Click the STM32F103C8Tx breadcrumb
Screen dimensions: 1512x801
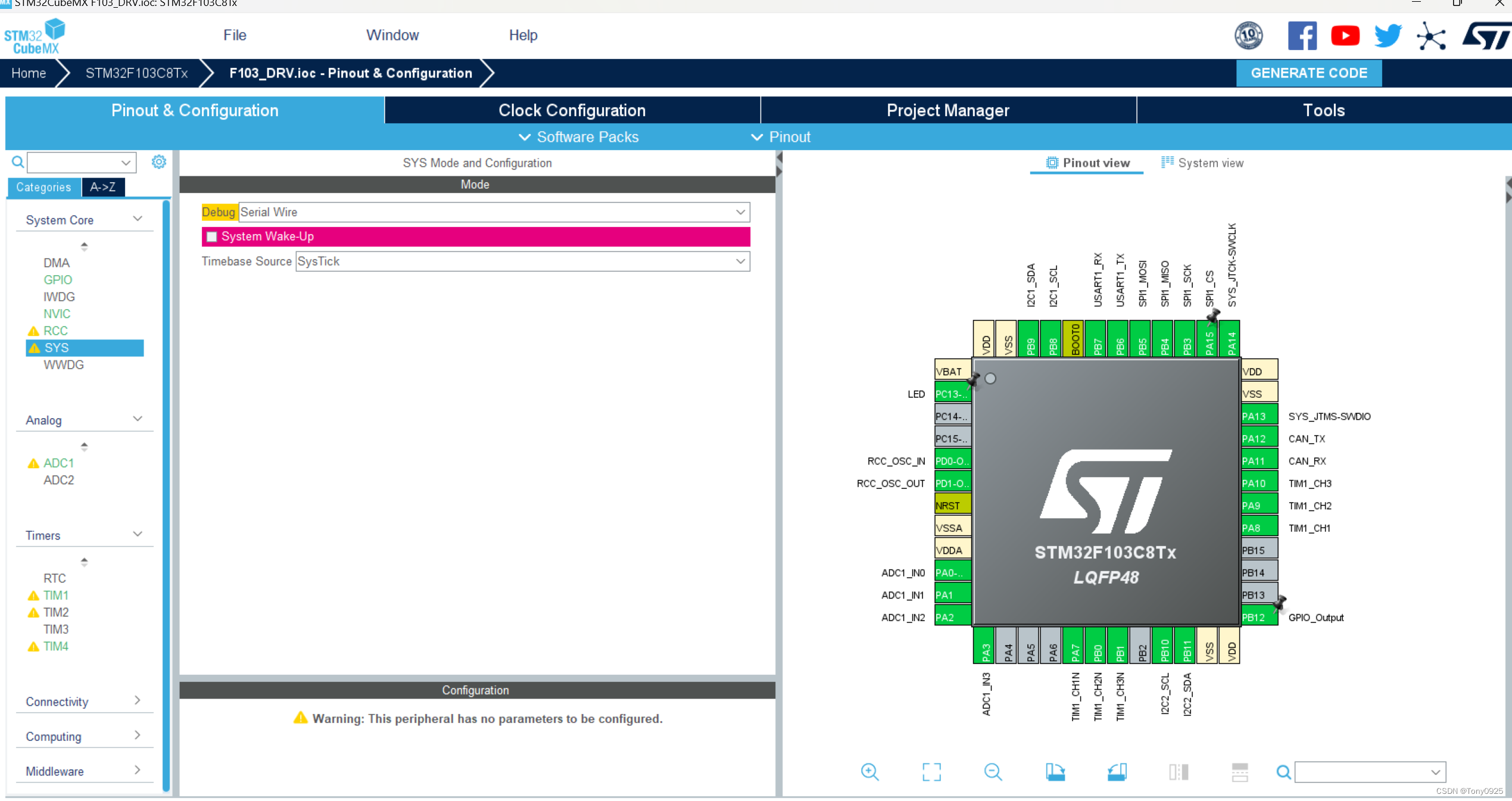(x=136, y=73)
